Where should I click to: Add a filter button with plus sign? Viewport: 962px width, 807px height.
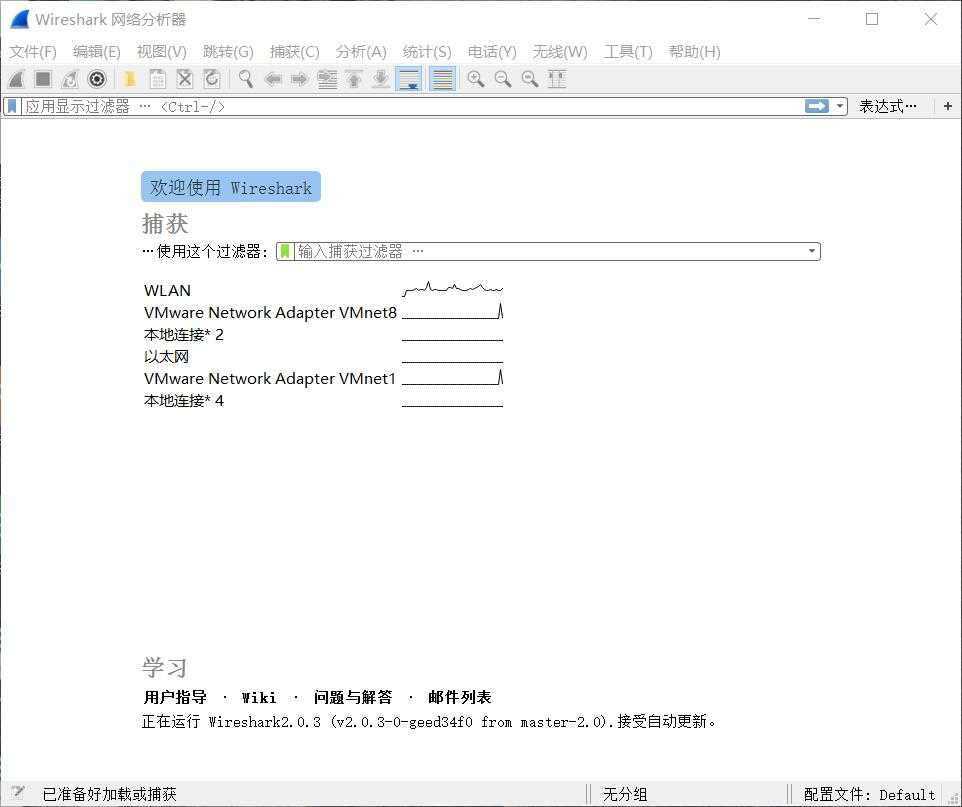(x=948, y=106)
